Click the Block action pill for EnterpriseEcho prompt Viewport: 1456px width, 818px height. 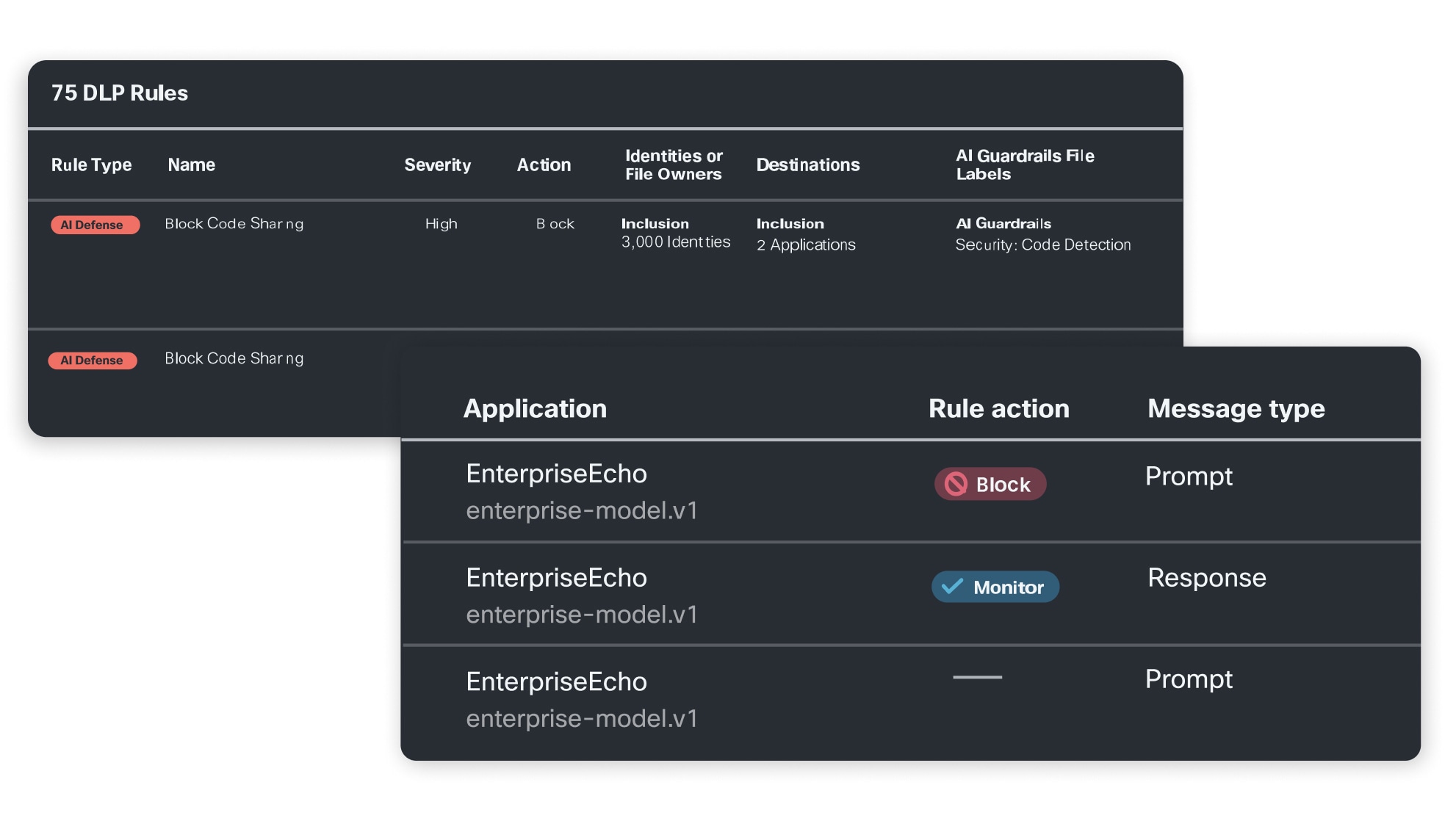pyautogui.click(x=990, y=484)
